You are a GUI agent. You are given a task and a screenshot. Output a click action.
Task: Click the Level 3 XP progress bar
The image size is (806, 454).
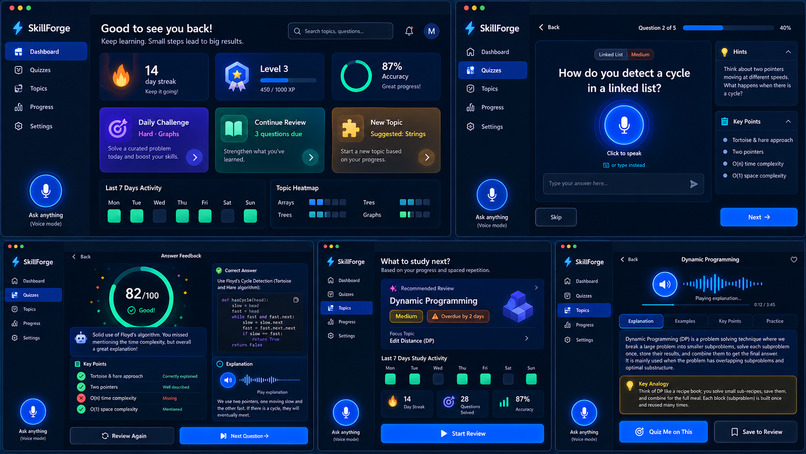[x=288, y=80]
